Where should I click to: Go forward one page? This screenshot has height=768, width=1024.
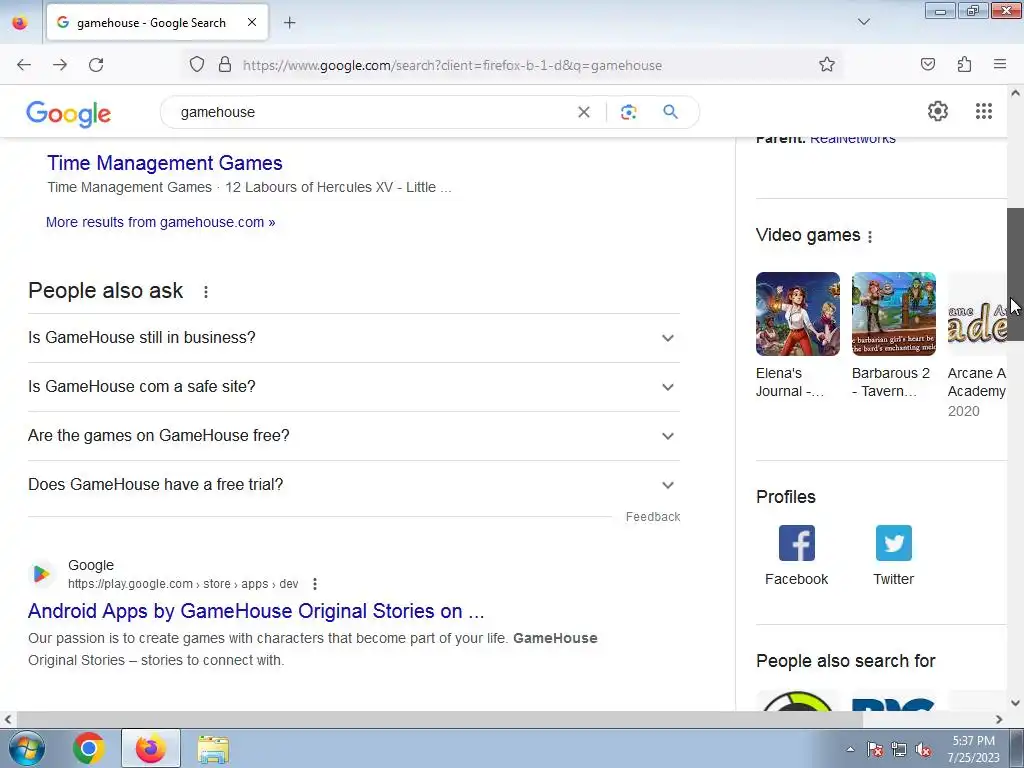(x=60, y=65)
